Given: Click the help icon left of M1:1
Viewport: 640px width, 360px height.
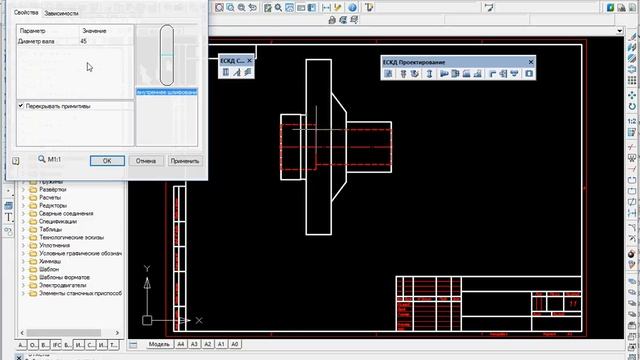Looking at the screenshot, I should [x=16, y=161].
